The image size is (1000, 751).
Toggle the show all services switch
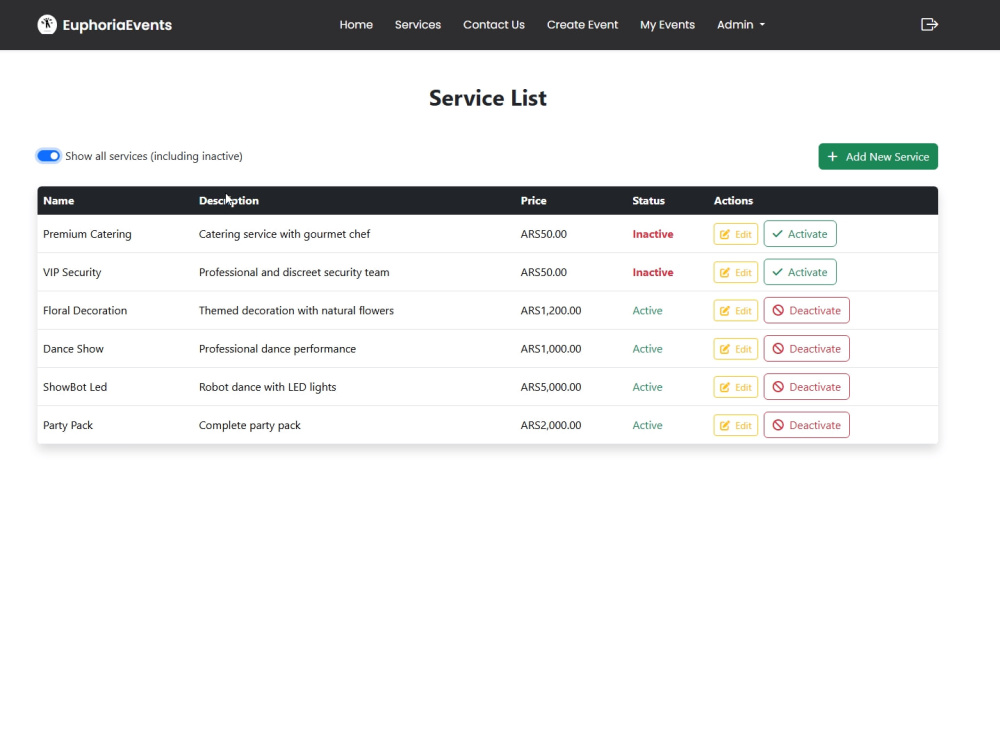click(x=48, y=156)
